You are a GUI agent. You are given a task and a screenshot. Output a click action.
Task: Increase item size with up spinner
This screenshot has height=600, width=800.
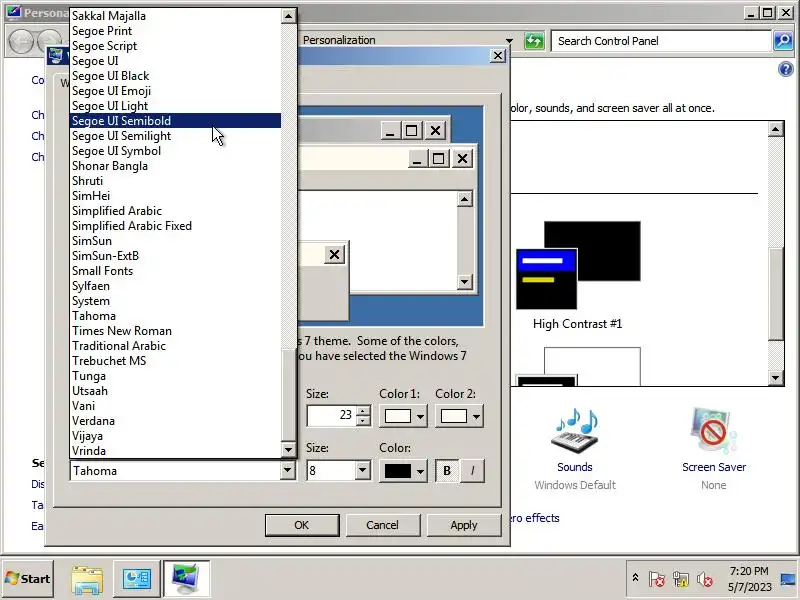(363, 411)
